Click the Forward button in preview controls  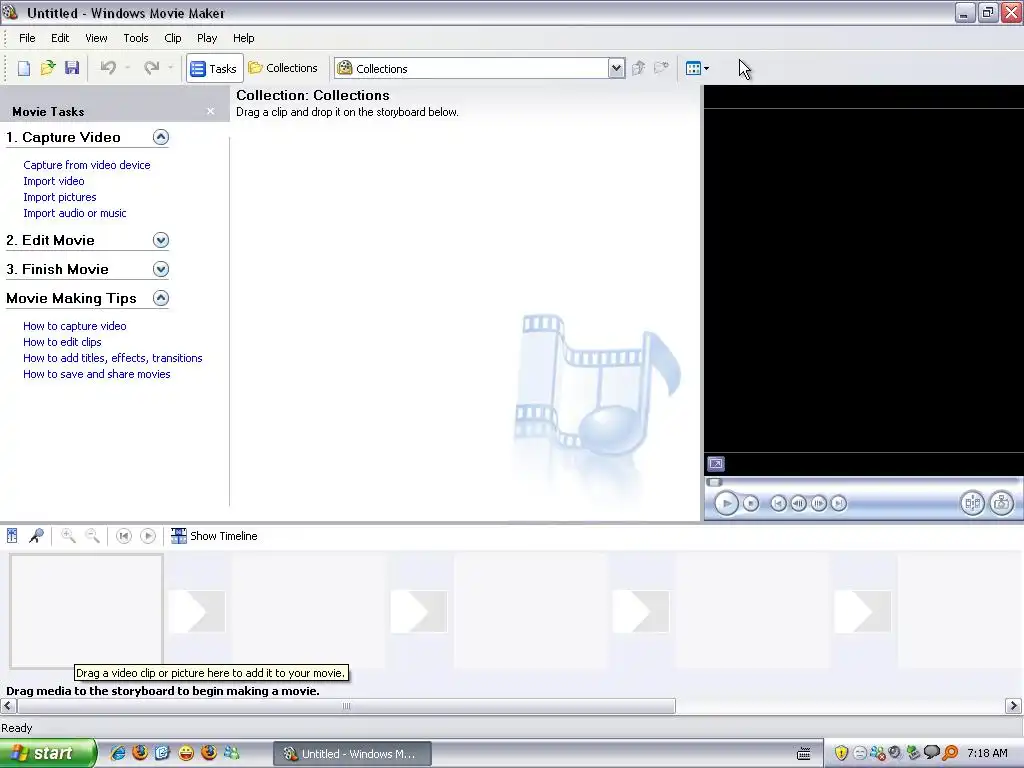pos(839,504)
